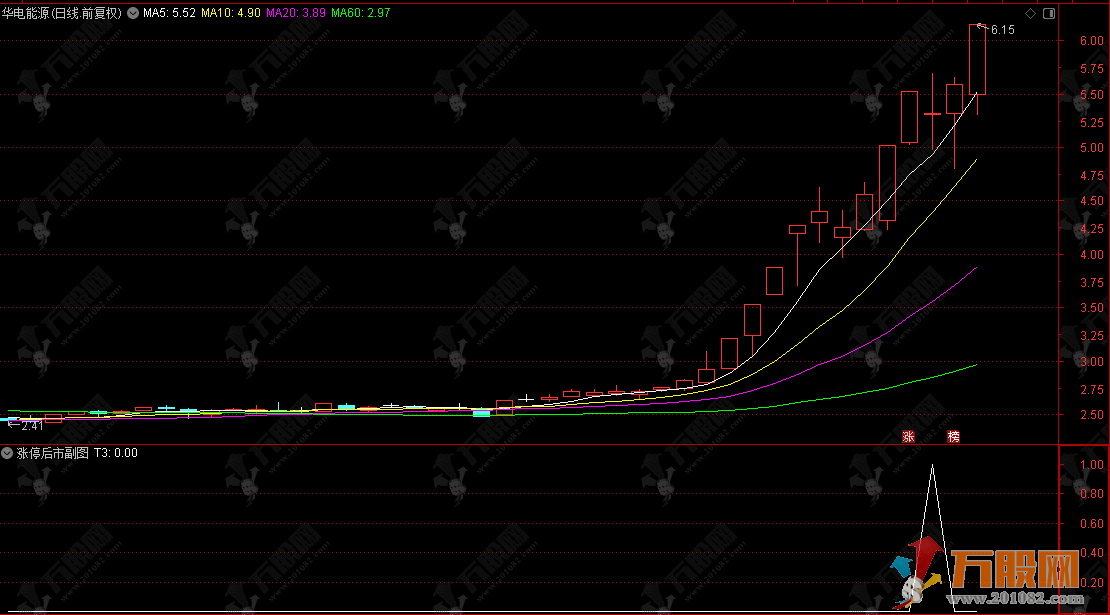Click the 涨停后市副图 indicator name

coord(52,453)
